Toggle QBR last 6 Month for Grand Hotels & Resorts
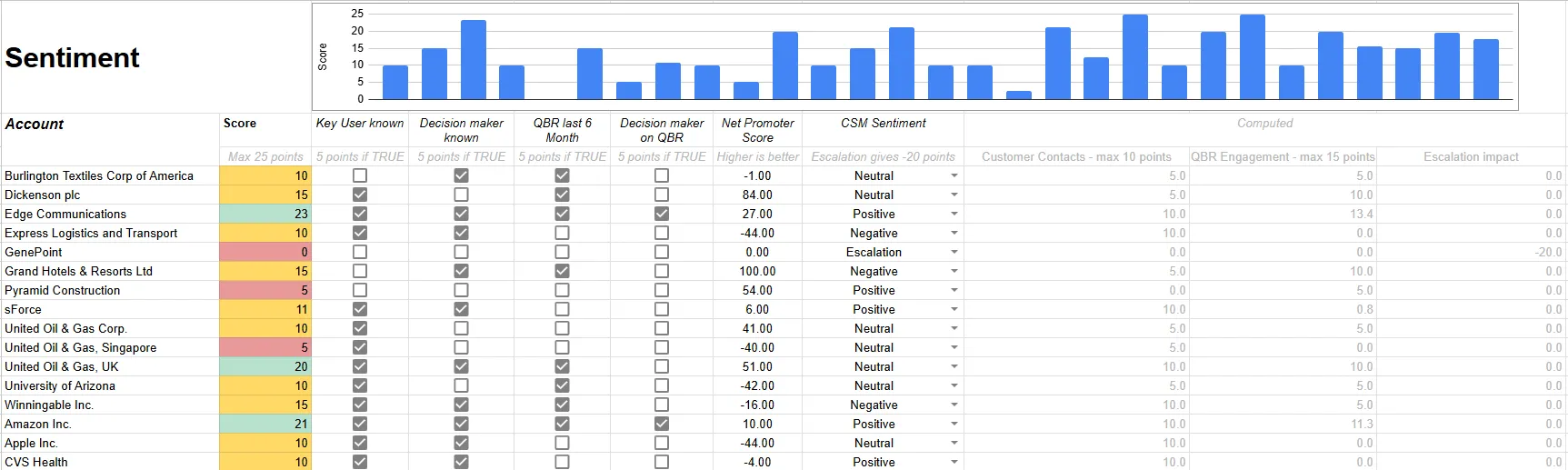This screenshot has width=1568, height=470. [x=562, y=271]
